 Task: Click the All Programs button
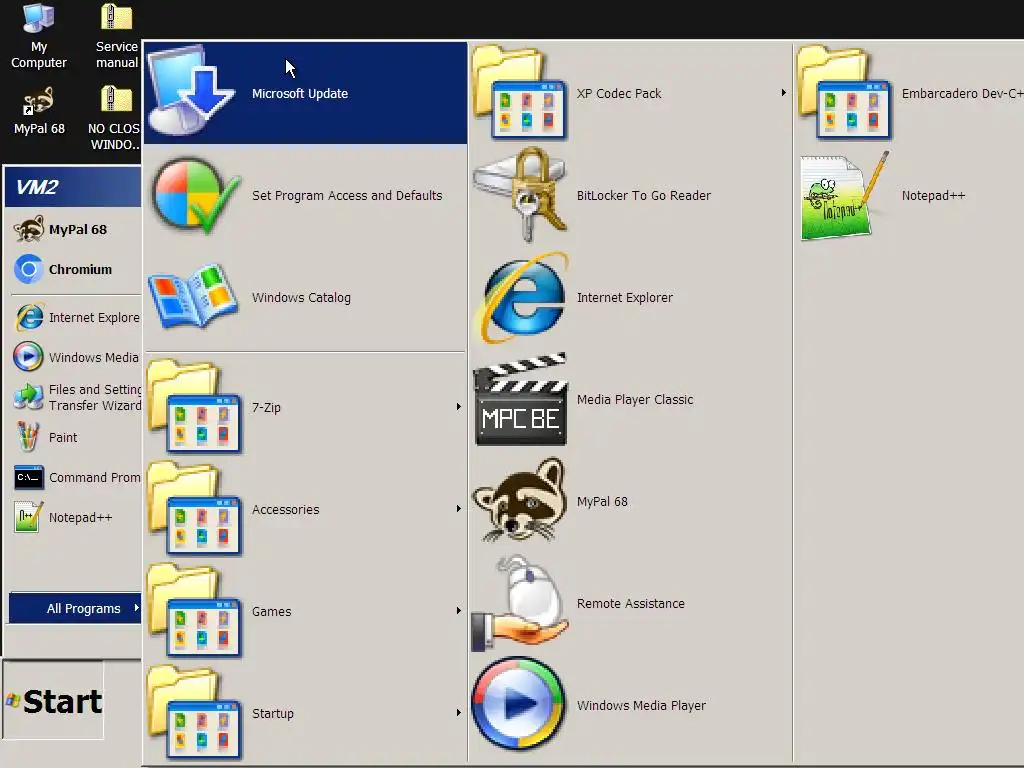(x=75, y=608)
